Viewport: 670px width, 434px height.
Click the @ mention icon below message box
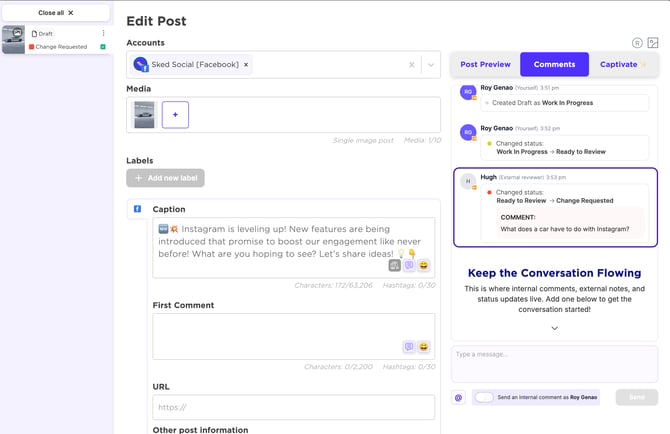click(x=459, y=397)
